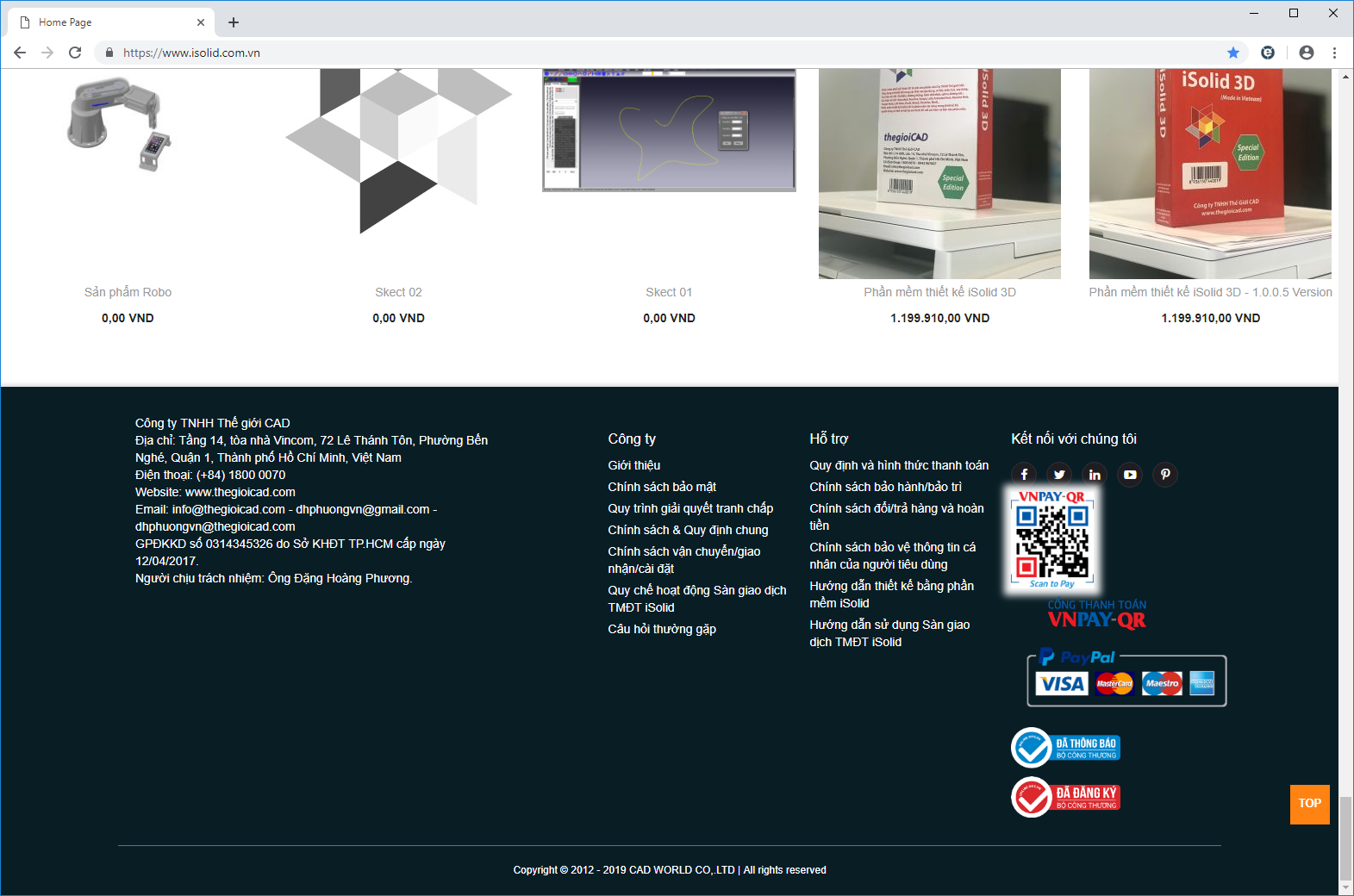Reload the page
The height and width of the screenshot is (896, 1354).
75,53
